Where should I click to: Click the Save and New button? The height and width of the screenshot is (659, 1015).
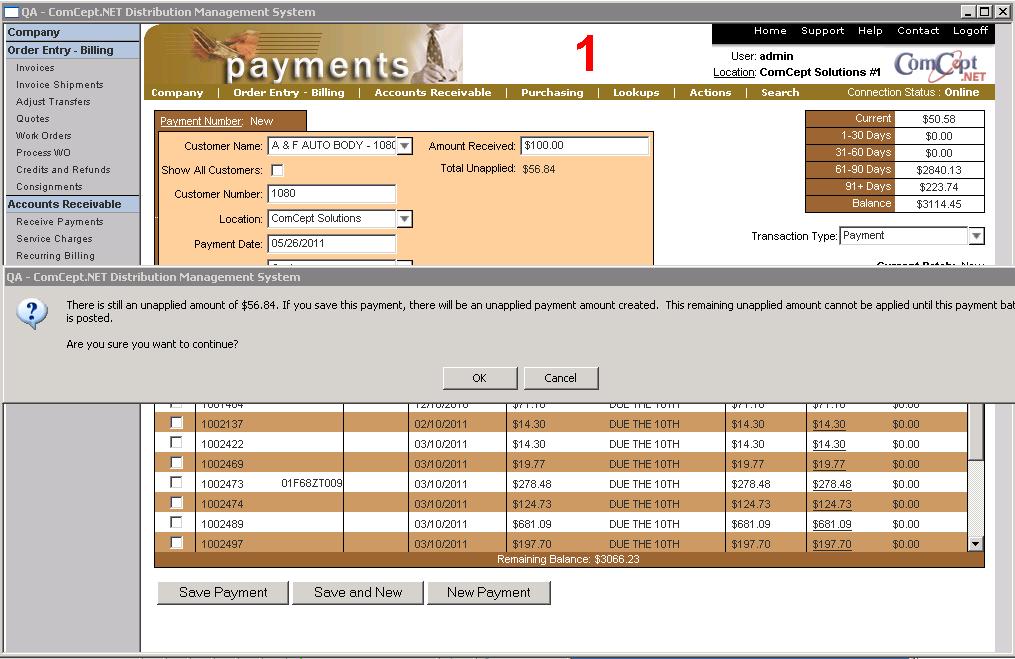358,592
